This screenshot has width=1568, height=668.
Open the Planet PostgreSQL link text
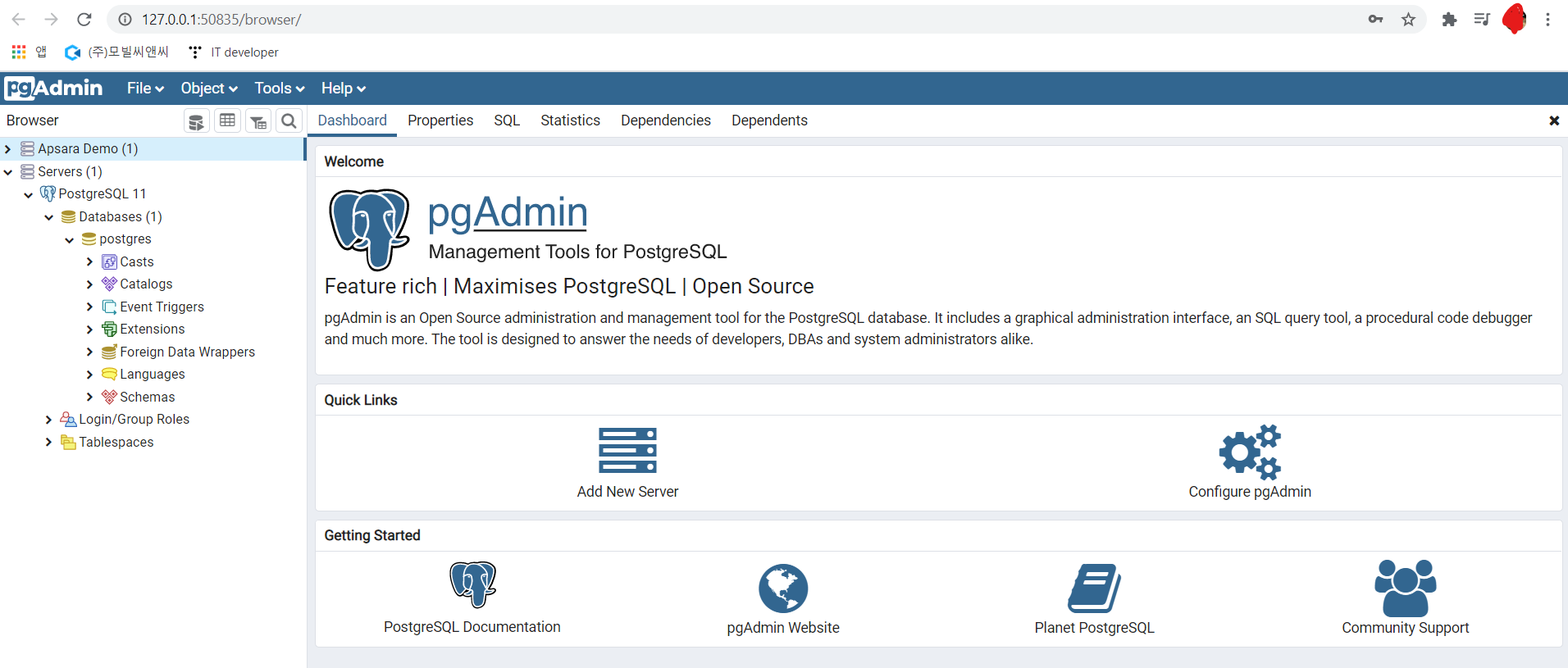coord(1094,628)
